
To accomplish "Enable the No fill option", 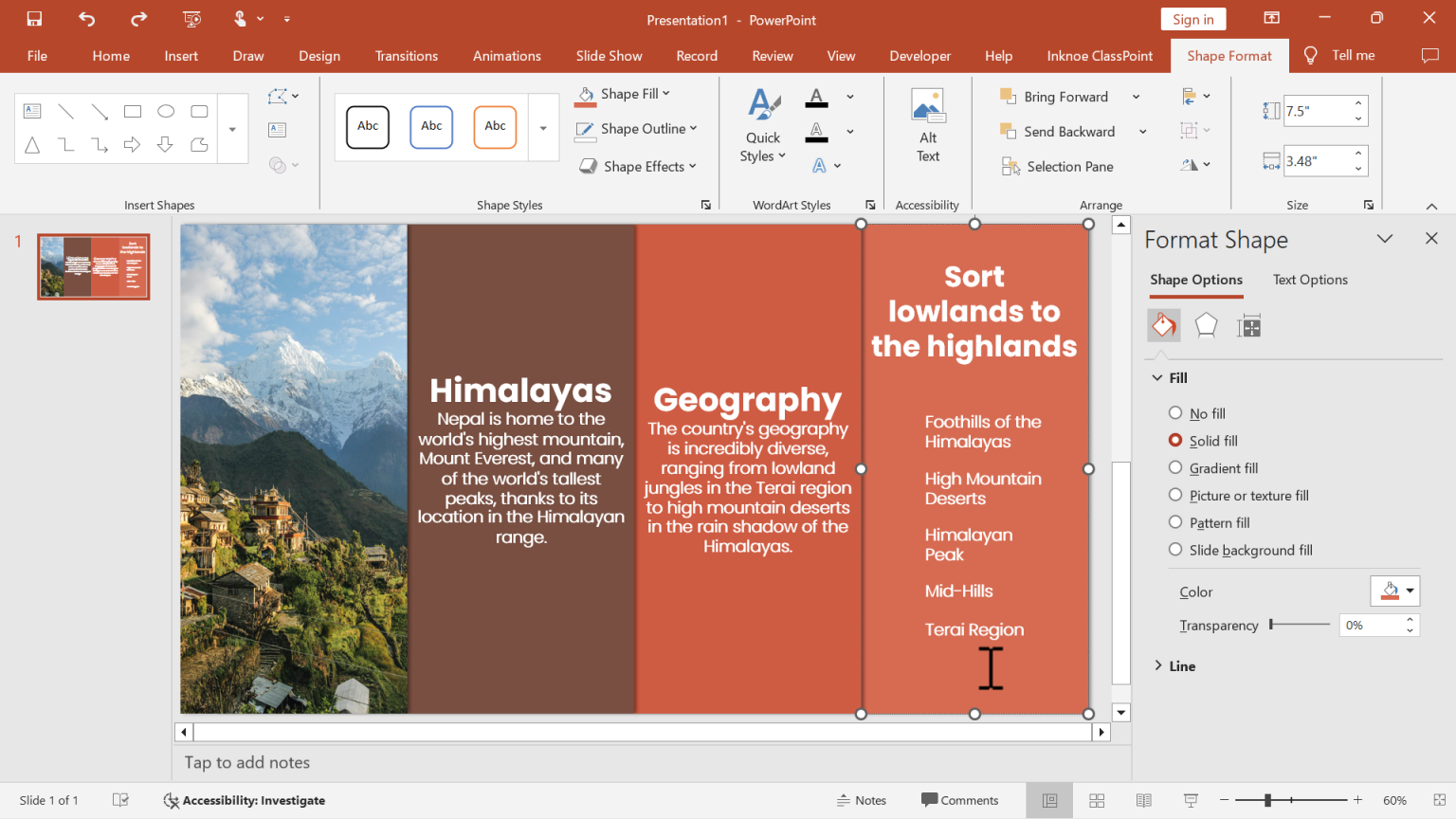I will [1175, 413].
